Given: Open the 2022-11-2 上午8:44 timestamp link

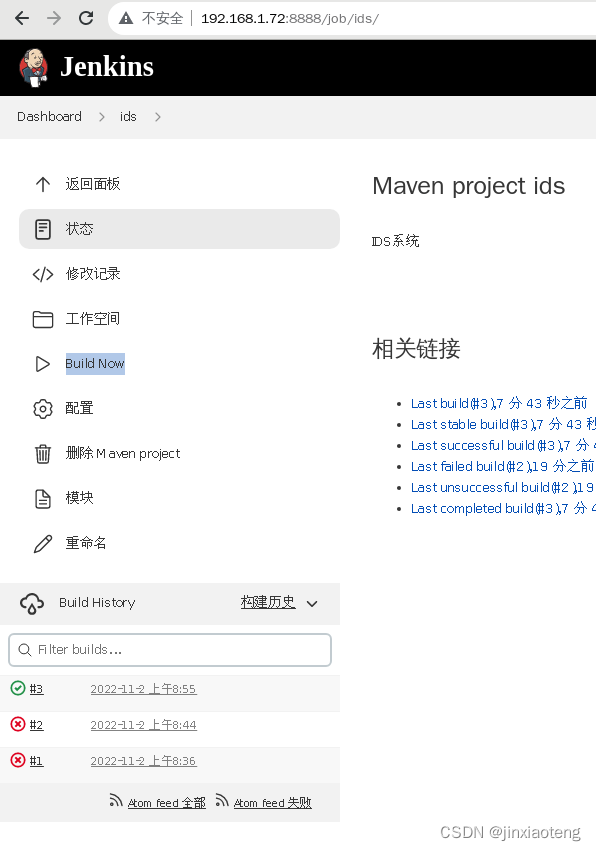Looking at the screenshot, I should [143, 725].
